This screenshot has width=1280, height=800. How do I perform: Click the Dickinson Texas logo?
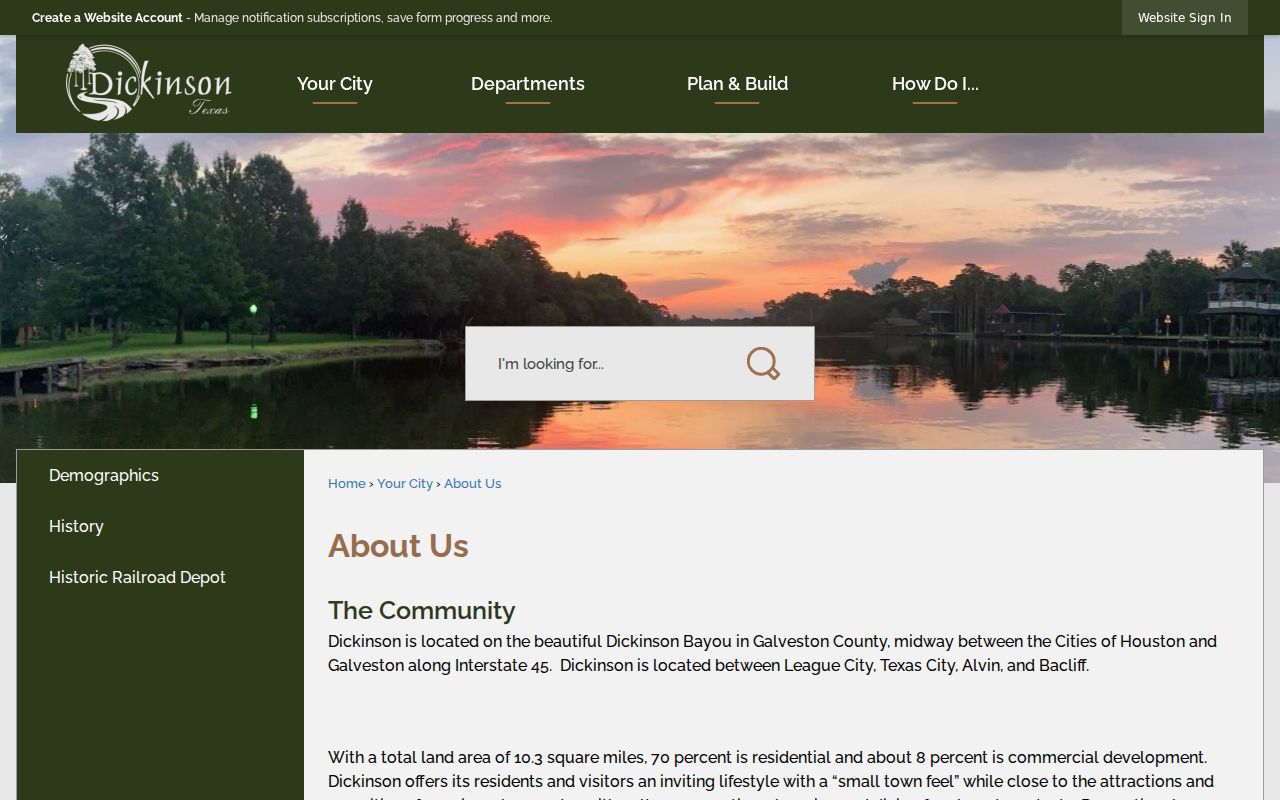pos(148,82)
